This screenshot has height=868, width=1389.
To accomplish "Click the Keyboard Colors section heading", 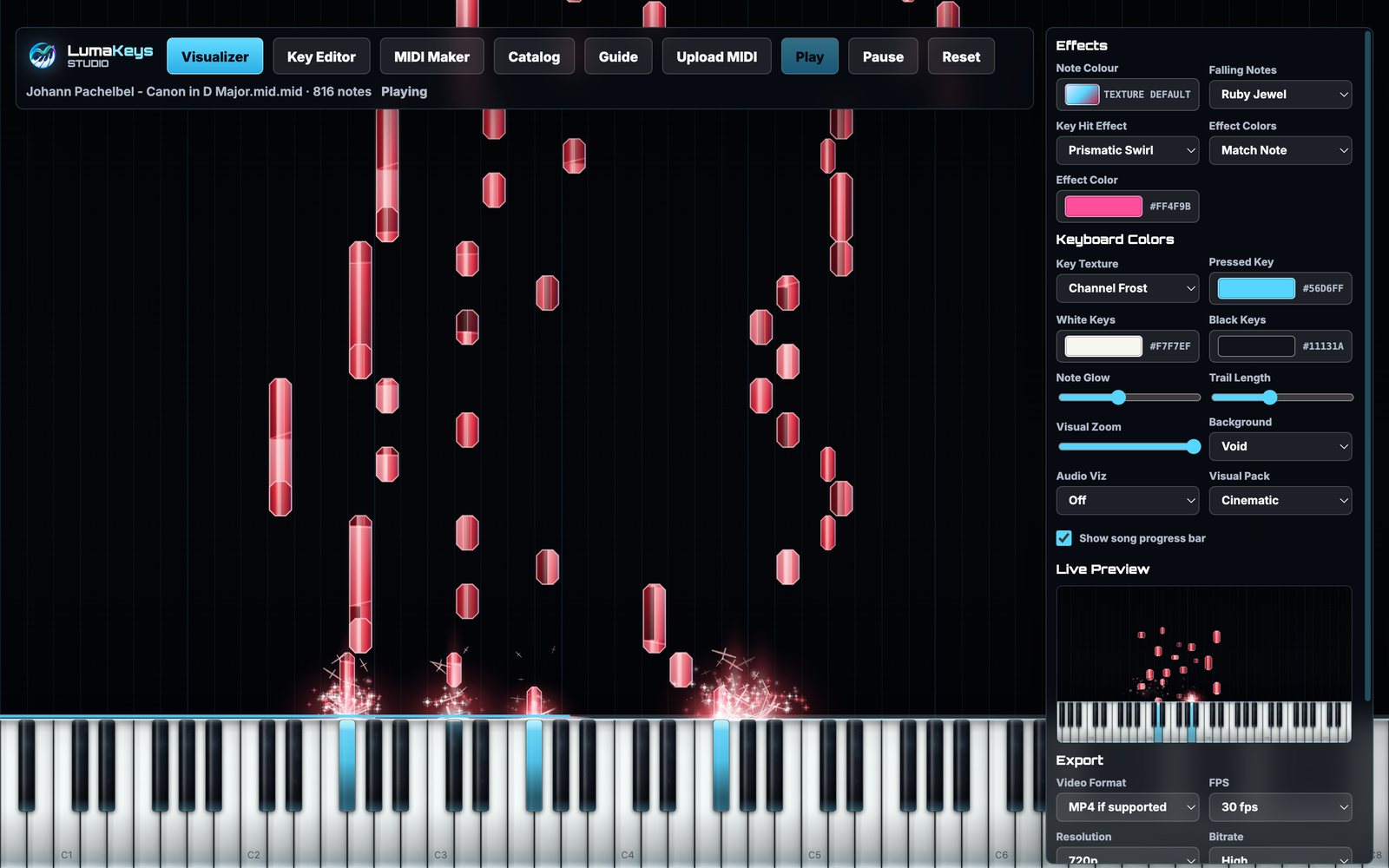I will pyautogui.click(x=1115, y=240).
